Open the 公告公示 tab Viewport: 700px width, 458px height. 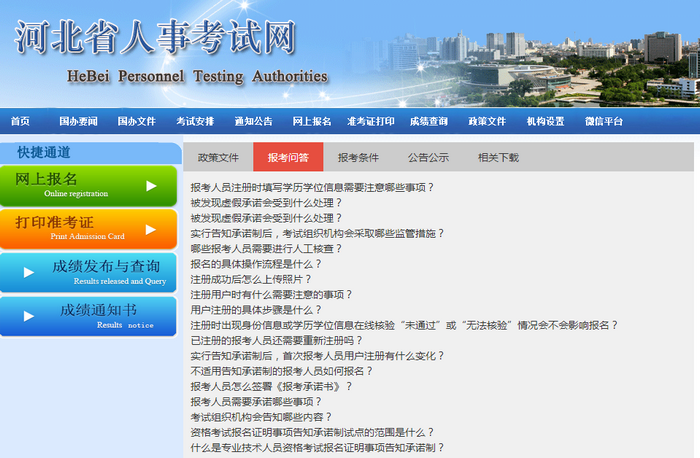[428, 157]
